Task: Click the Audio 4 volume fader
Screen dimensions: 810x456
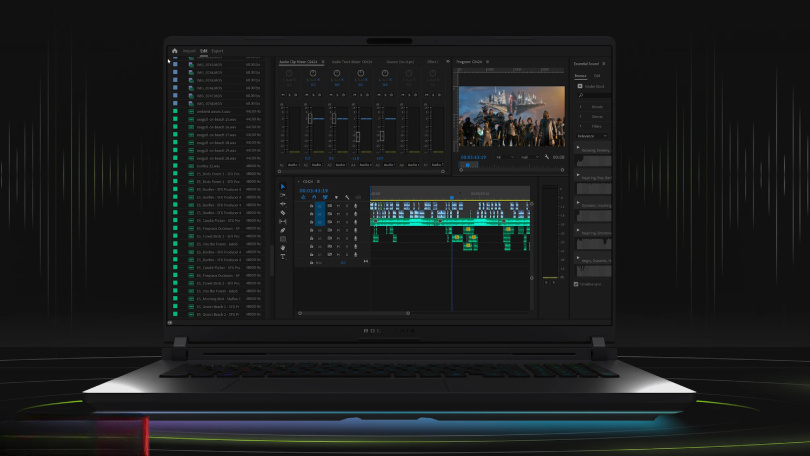Action: pos(357,137)
